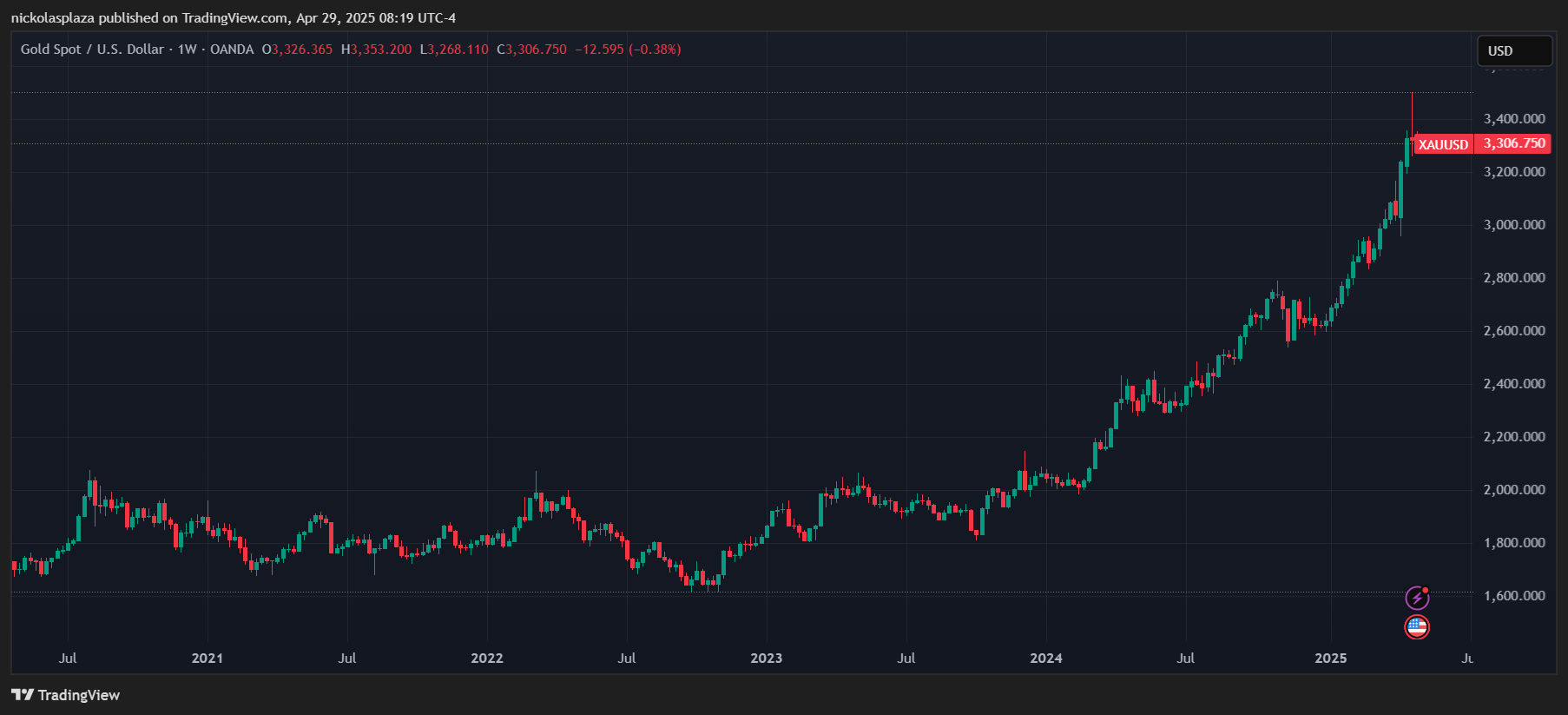Click the 2022 time axis label
Viewport: 1568px width, 715px height.
(487, 659)
